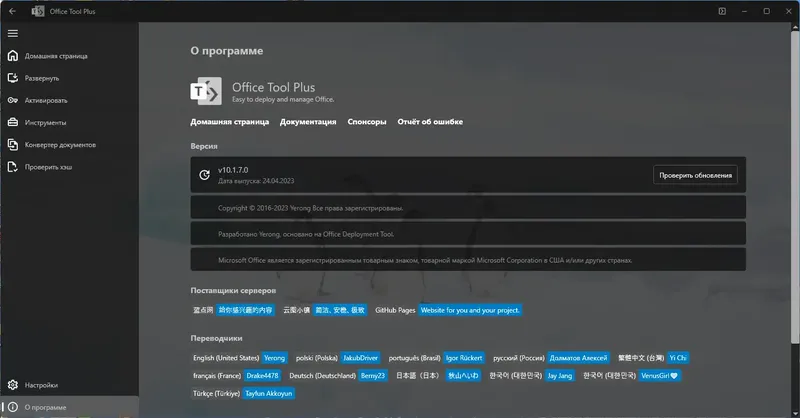Click the polski (Polska) label
This screenshot has height=418, width=800.
[317, 358]
